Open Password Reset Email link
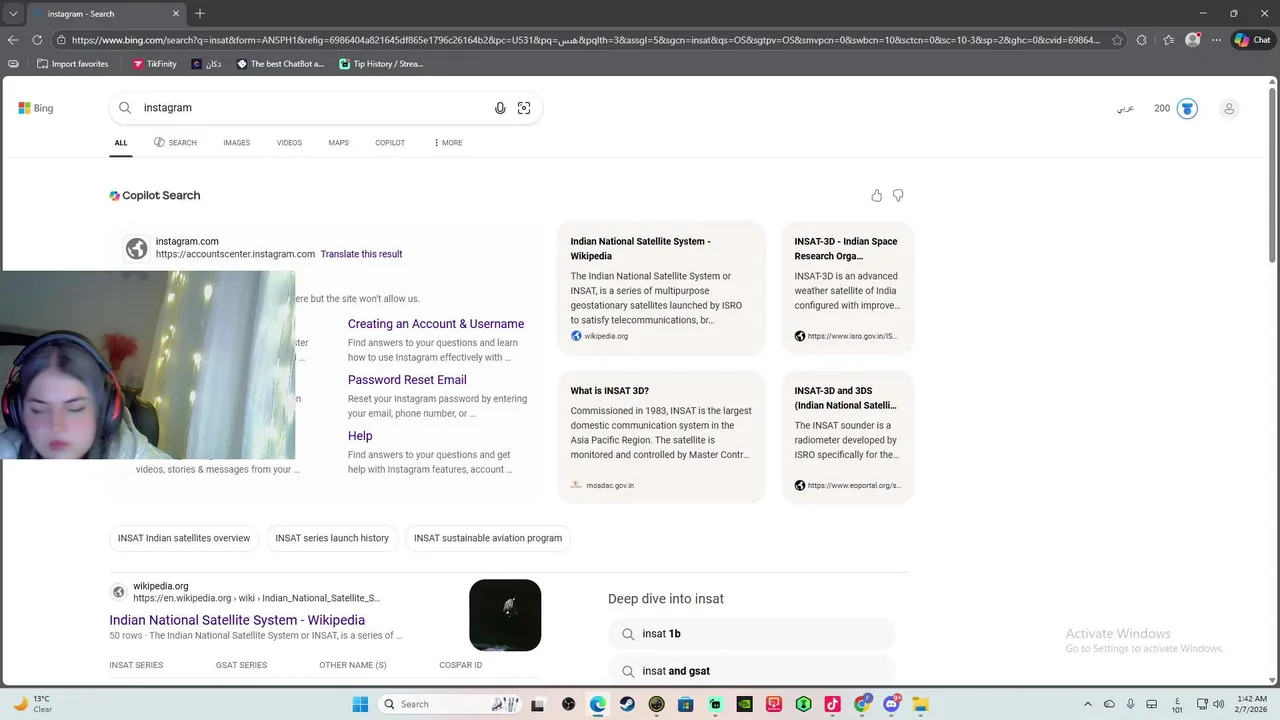The width and height of the screenshot is (1280, 720). [407, 380]
